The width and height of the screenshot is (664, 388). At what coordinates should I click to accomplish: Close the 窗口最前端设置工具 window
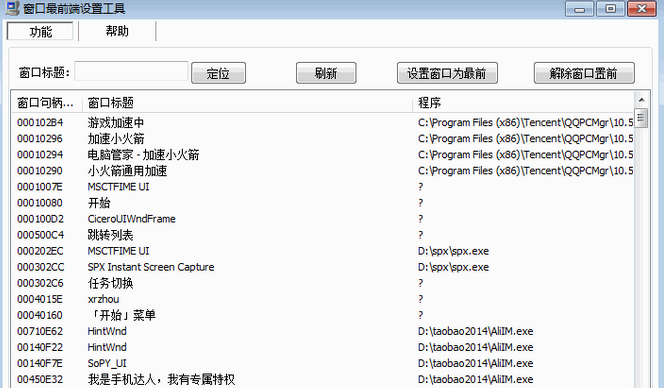pos(642,9)
